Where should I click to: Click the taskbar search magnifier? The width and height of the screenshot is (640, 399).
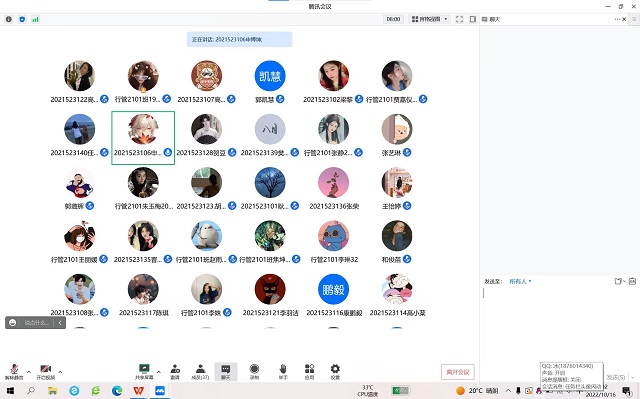coord(31,391)
